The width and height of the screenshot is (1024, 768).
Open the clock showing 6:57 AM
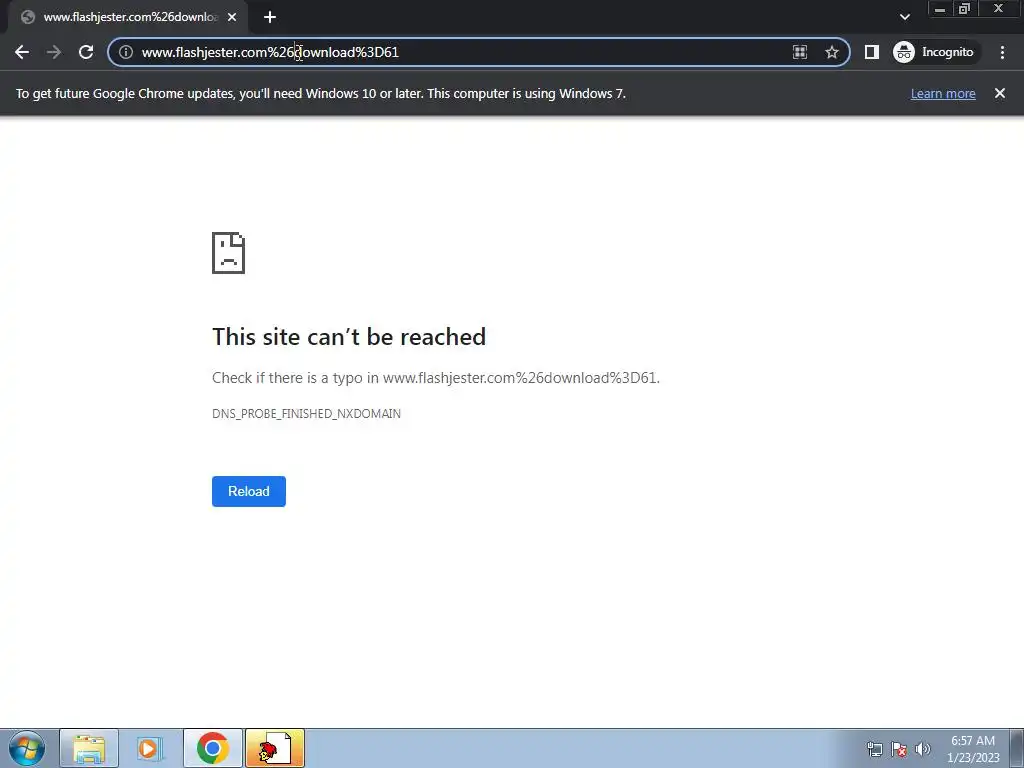[x=973, y=749]
